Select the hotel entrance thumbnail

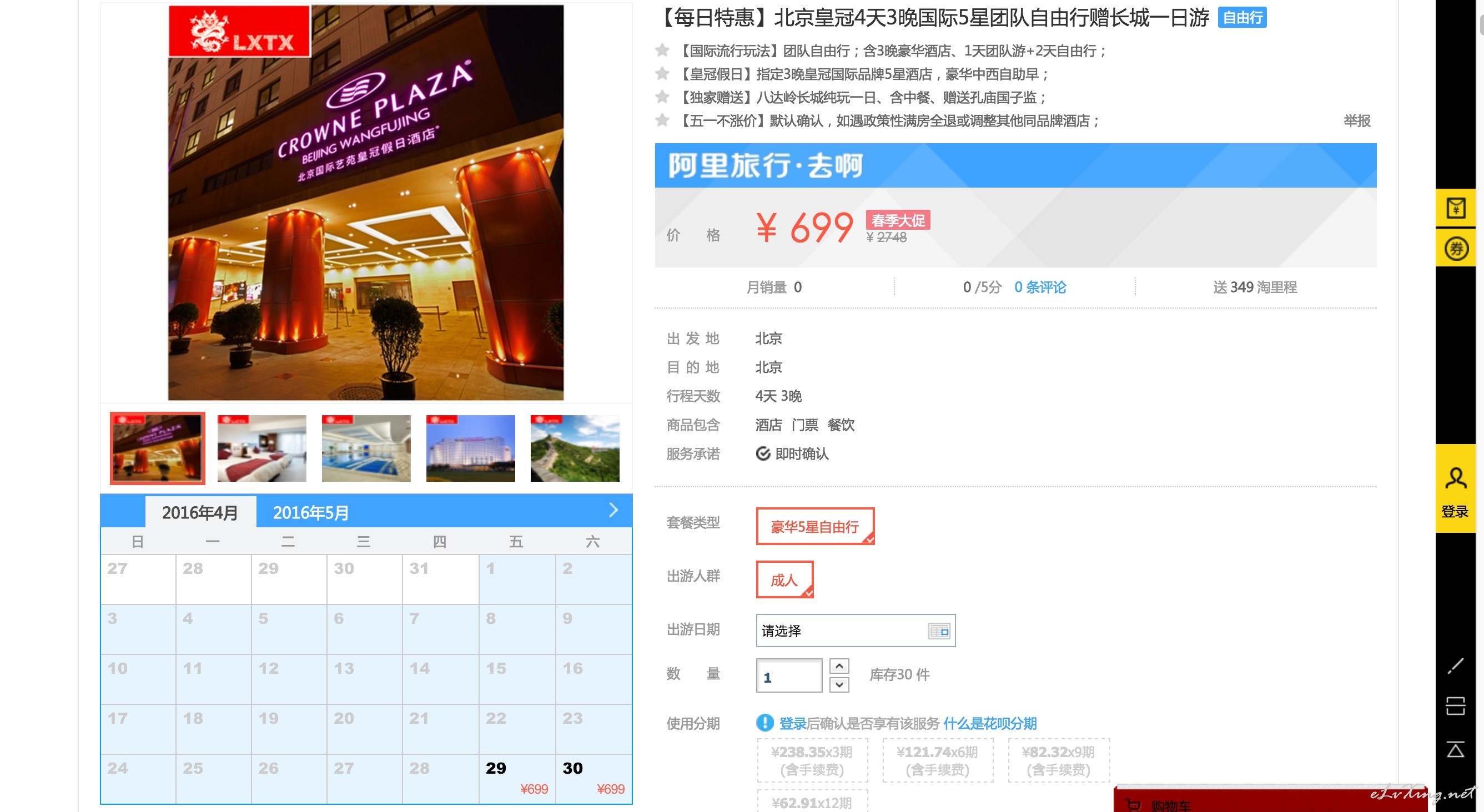tap(157, 448)
